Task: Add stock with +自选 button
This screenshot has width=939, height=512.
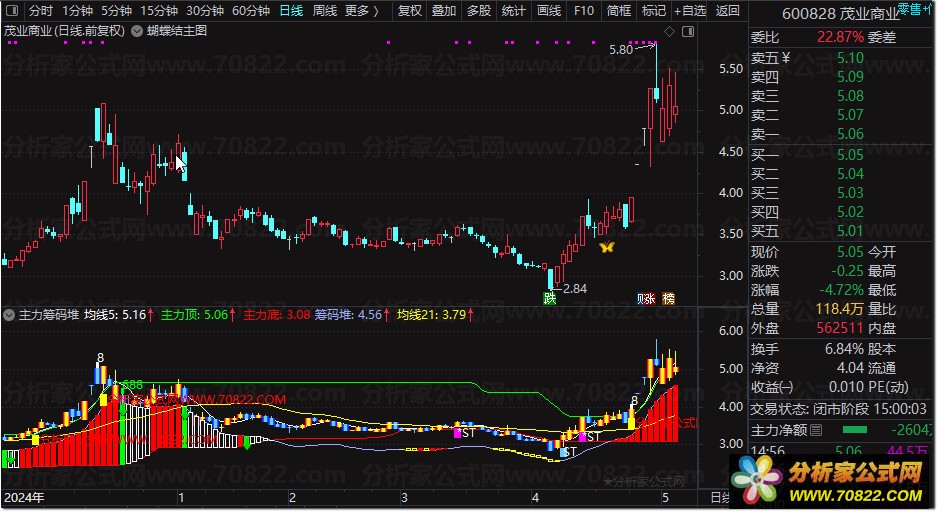Action: tap(690, 11)
